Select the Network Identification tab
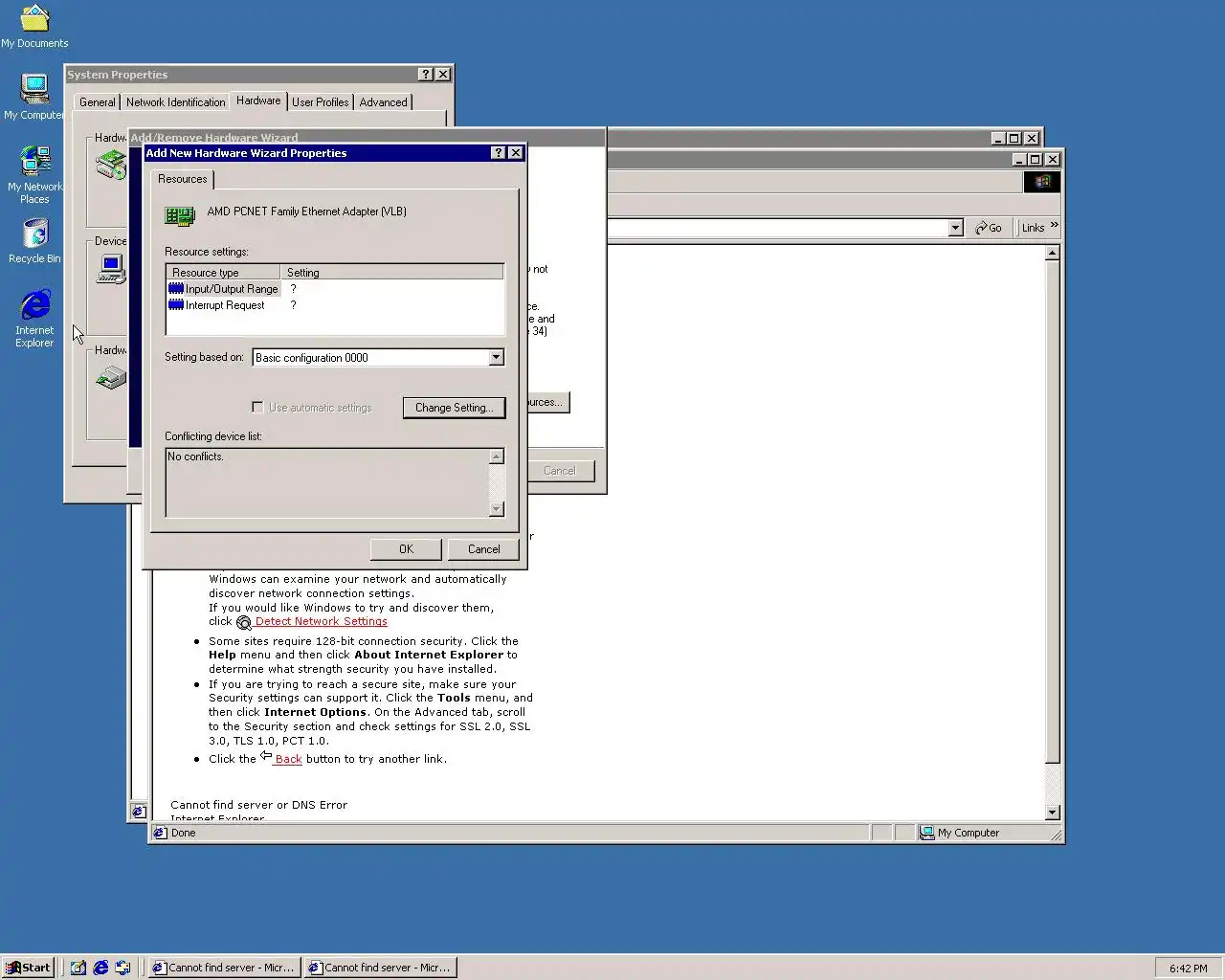 pyautogui.click(x=176, y=102)
